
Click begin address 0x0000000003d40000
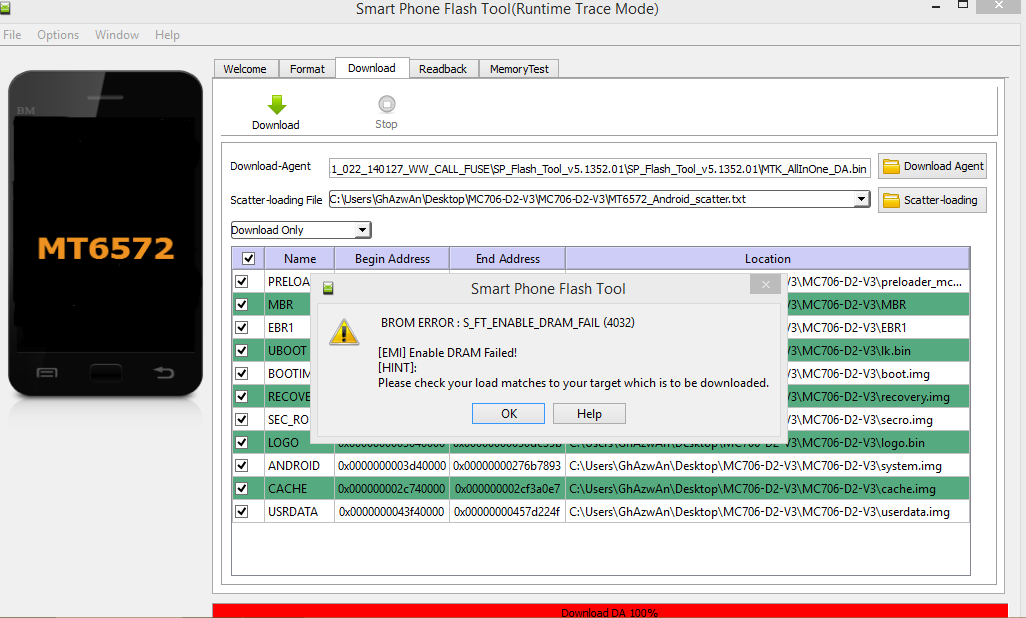coord(392,465)
